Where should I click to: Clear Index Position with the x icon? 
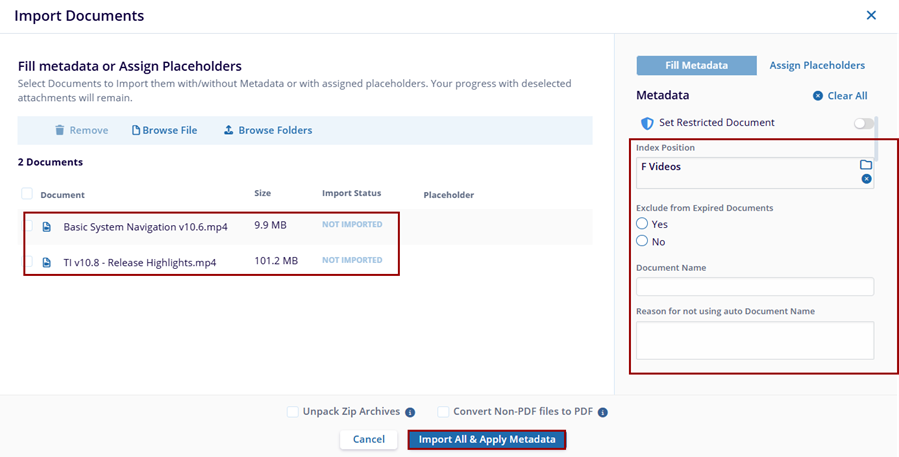(866, 179)
